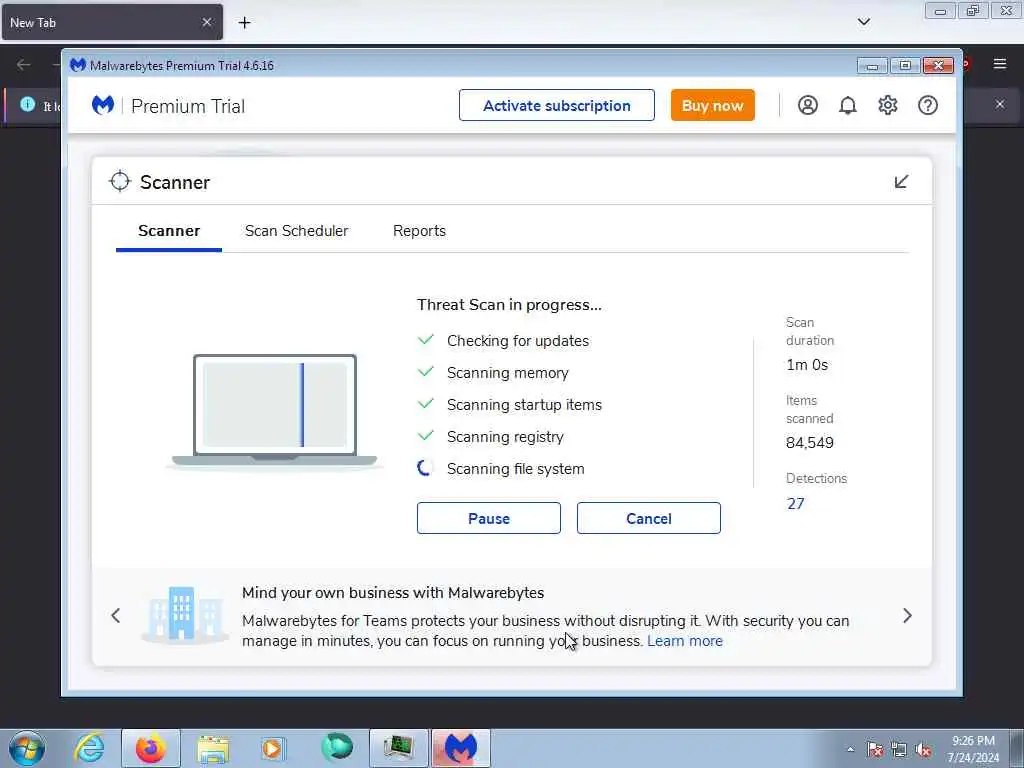Switch to Firefox in the taskbar
The image size is (1024, 768).
click(x=150, y=748)
